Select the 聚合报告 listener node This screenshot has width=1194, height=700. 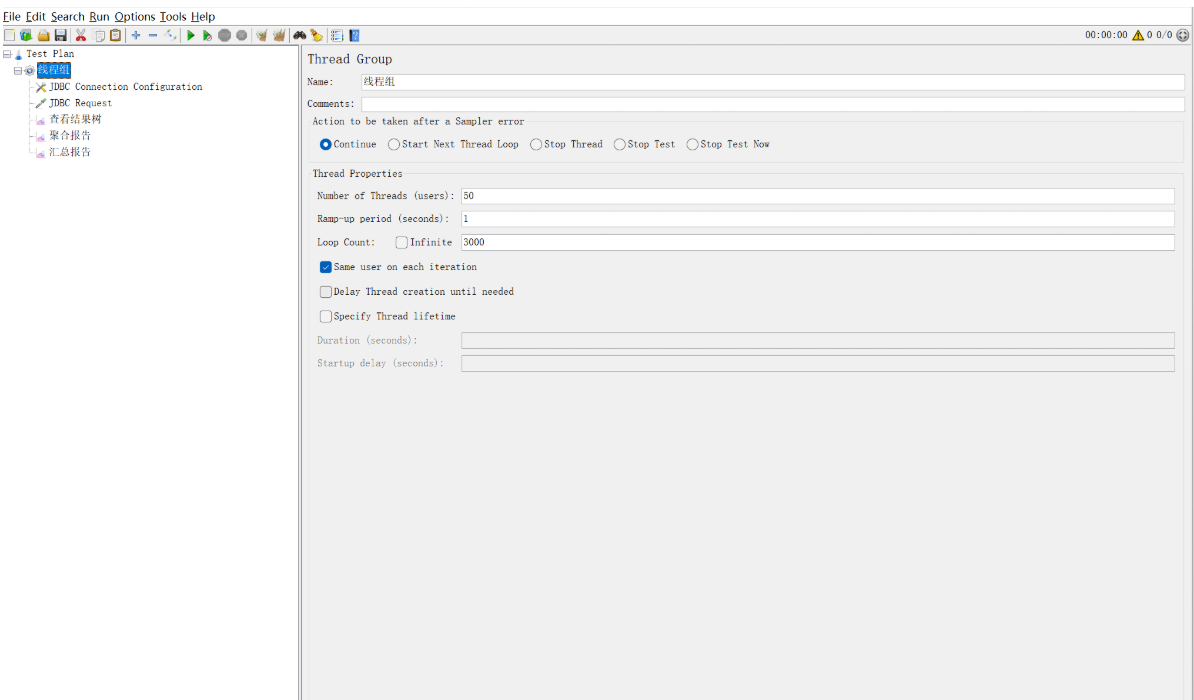pos(70,136)
